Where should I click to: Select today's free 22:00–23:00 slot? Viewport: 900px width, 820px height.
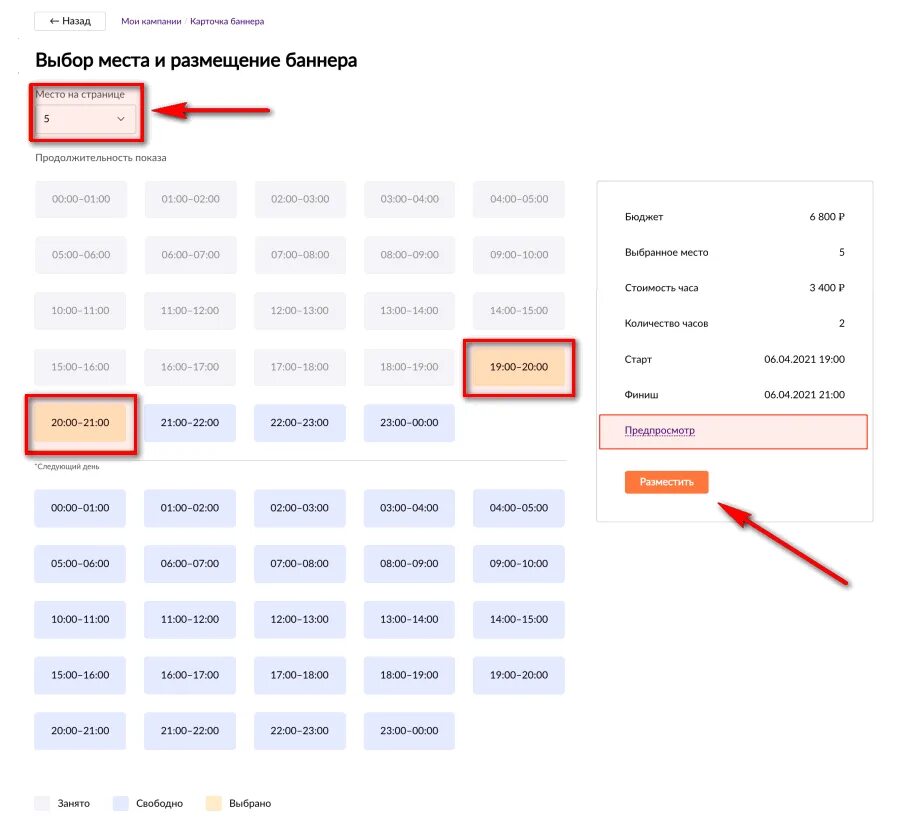tap(300, 422)
